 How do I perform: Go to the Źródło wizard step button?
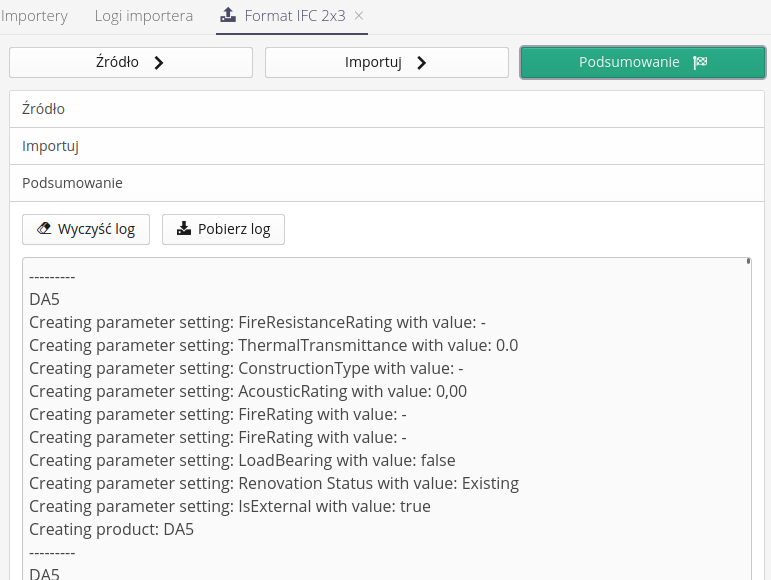pos(131,62)
